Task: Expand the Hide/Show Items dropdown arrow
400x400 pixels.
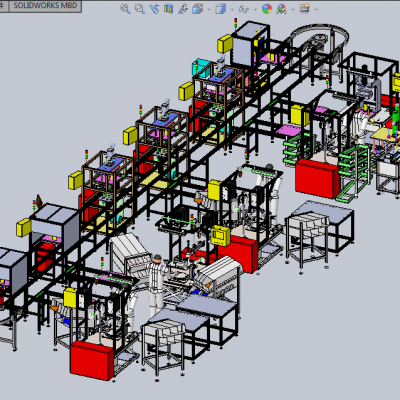Action: click(x=255, y=9)
